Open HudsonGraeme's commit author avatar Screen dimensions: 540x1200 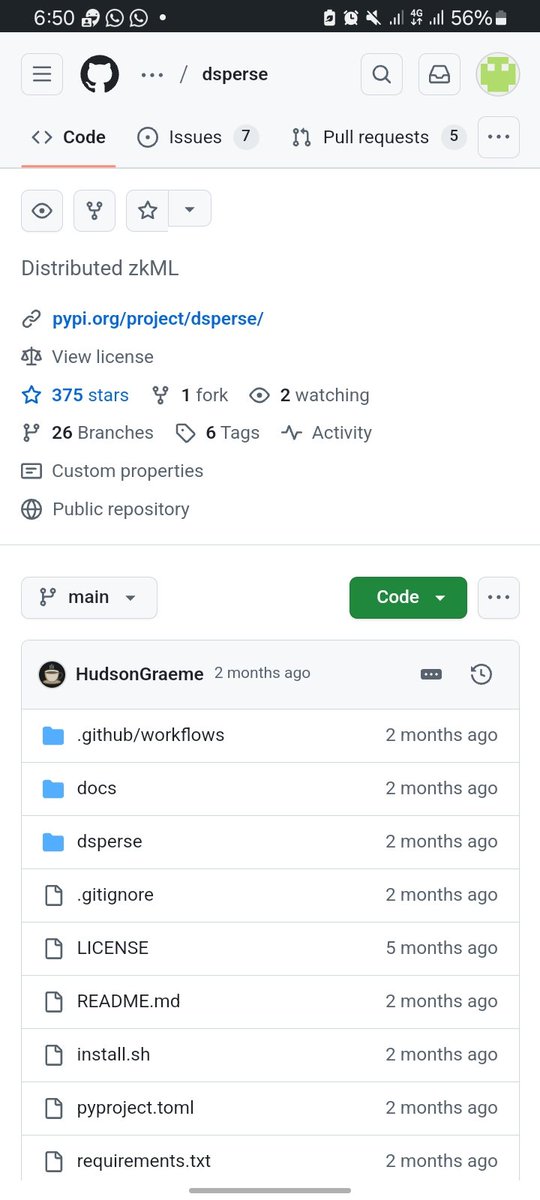52,674
